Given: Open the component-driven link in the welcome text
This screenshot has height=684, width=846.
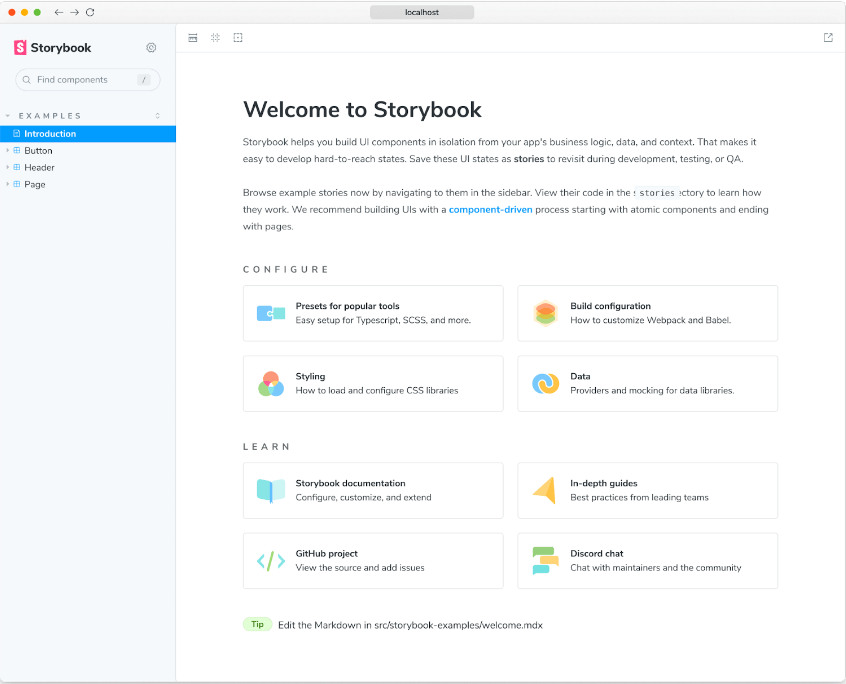Looking at the screenshot, I should point(490,209).
